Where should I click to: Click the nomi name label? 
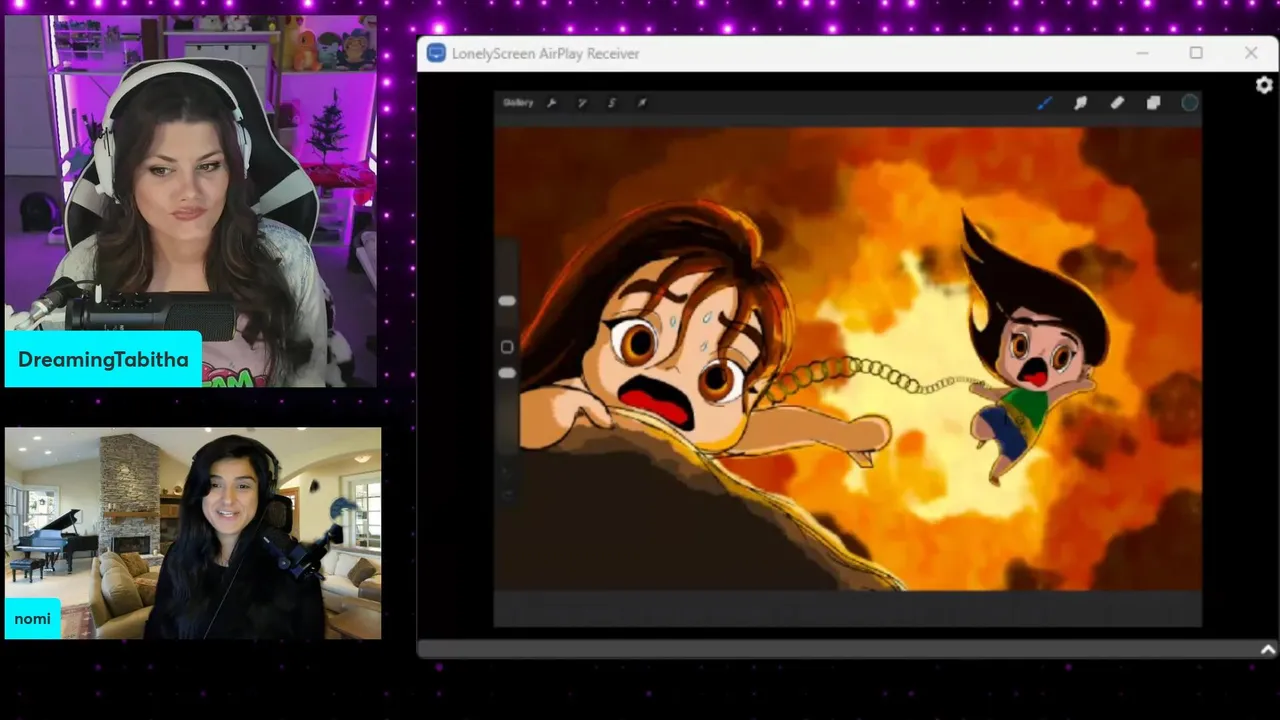[32, 619]
